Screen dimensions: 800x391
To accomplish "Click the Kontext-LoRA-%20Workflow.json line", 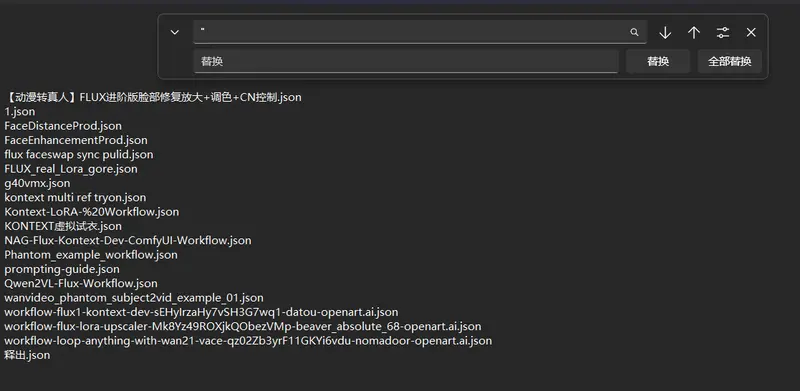I will pyautogui.click(x=92, y=211).
